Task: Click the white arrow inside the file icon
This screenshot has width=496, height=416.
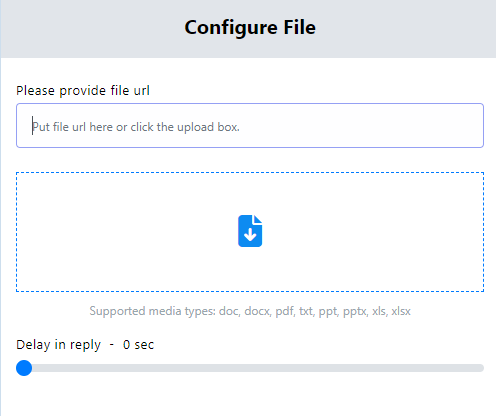Action: click(x=250, y=234)
